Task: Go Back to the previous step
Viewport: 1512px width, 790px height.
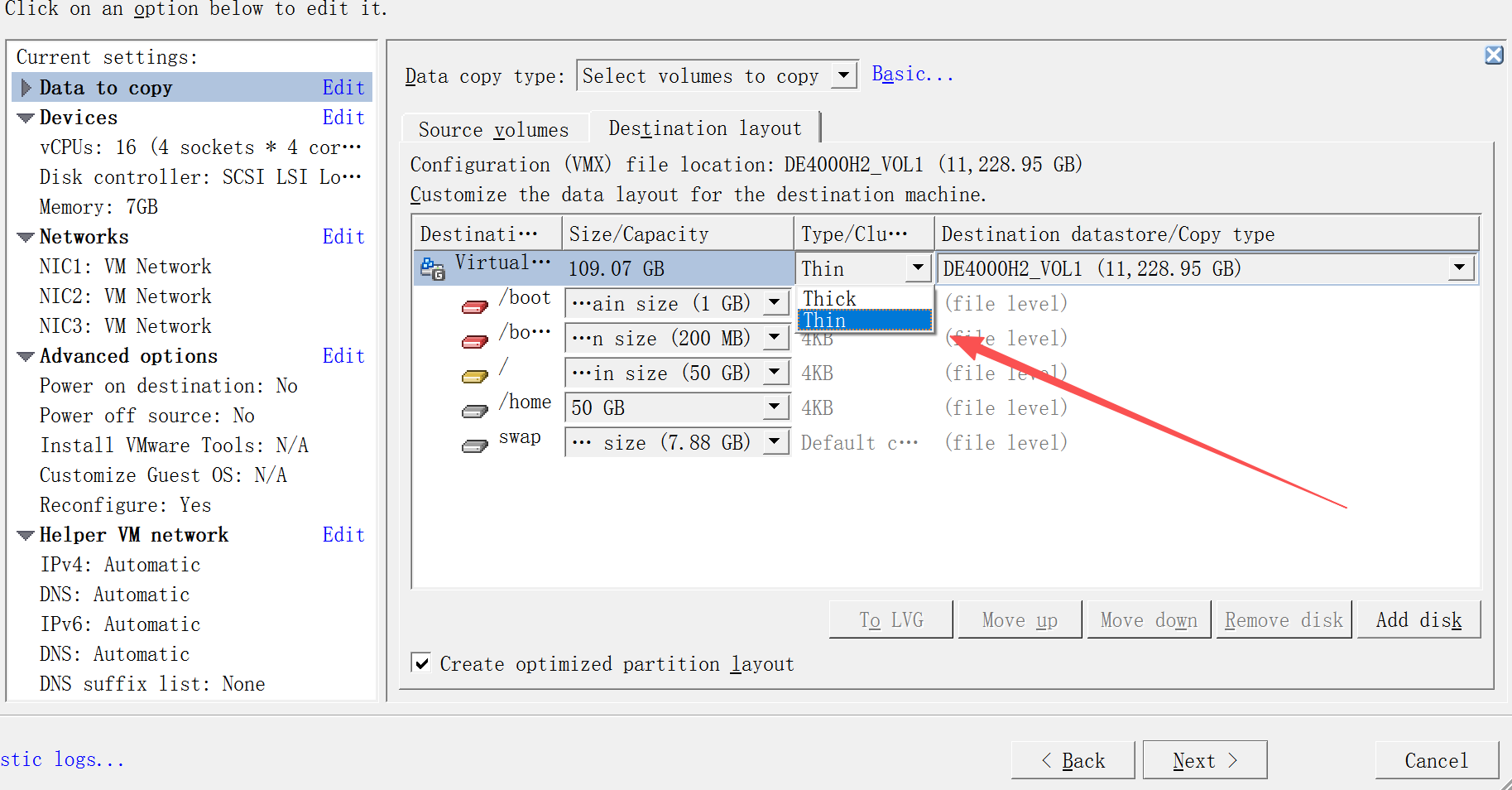Action: 1073,760
